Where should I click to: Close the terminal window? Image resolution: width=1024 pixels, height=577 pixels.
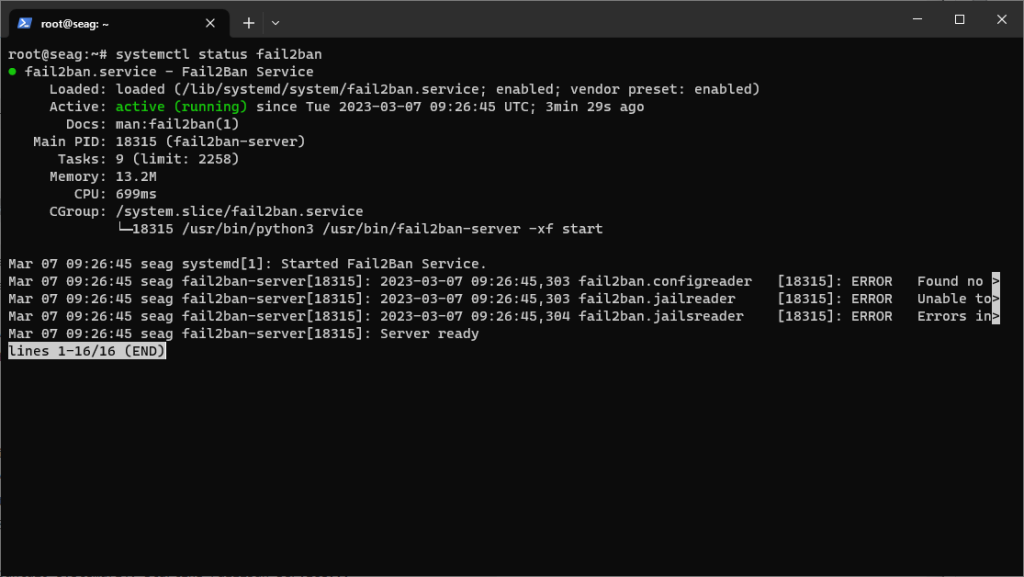[1002, 19]
